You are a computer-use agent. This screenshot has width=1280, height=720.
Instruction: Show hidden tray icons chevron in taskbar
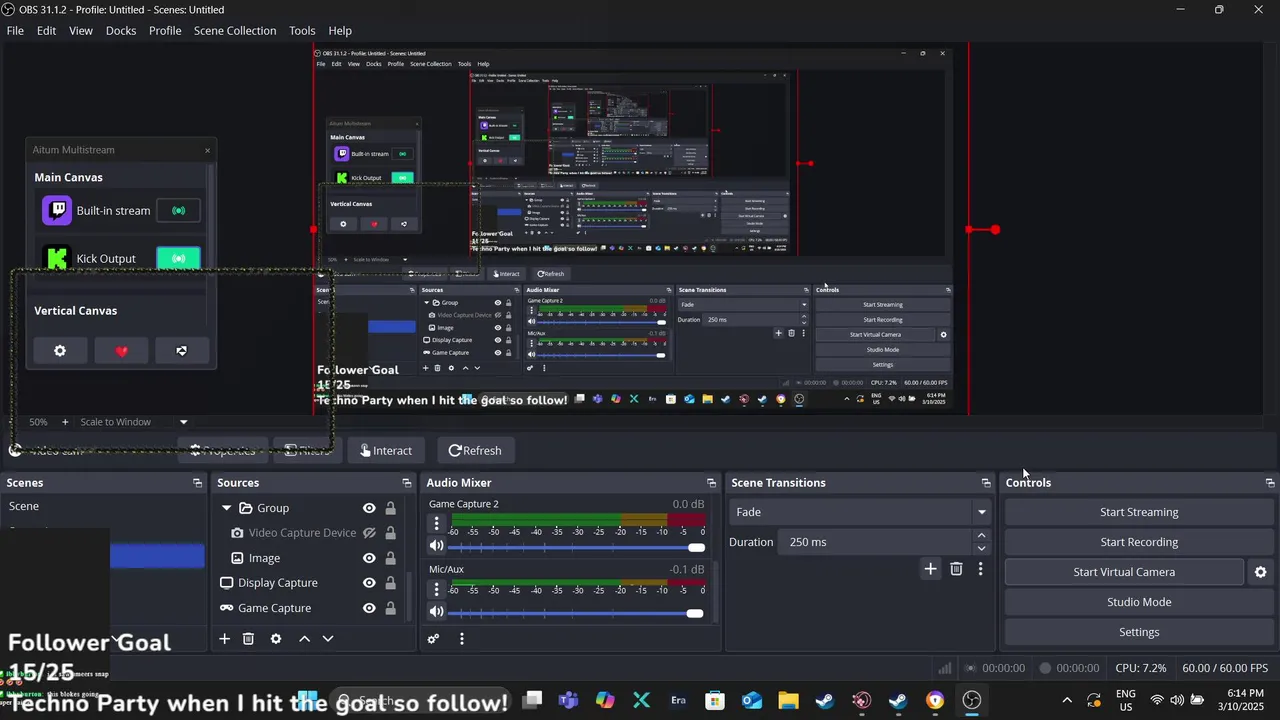[1066, 700]
